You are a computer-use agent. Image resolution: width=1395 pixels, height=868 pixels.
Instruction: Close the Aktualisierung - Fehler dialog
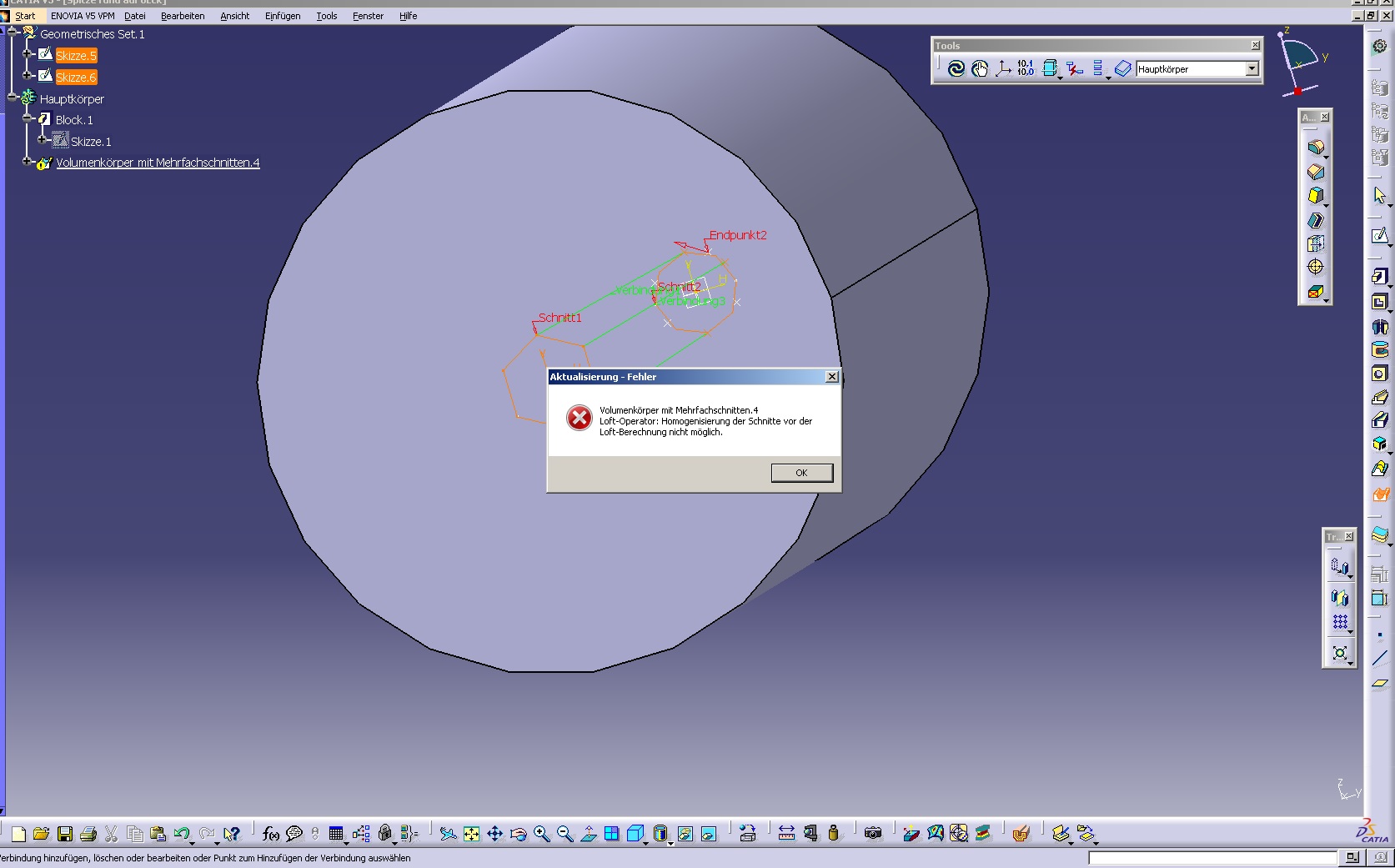click(x=831, y=377)
